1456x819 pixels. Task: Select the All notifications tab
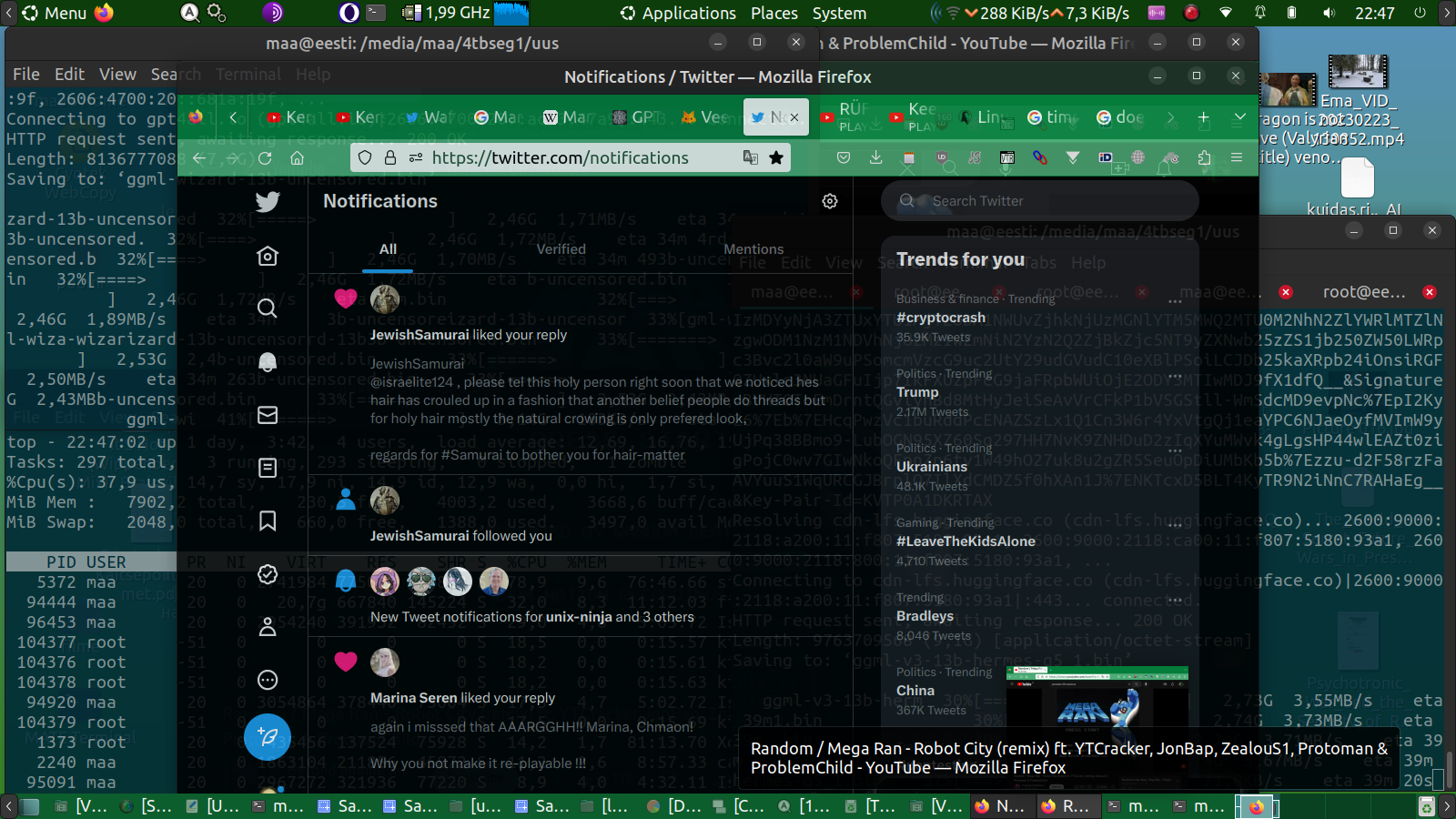(x=388, y=249)
